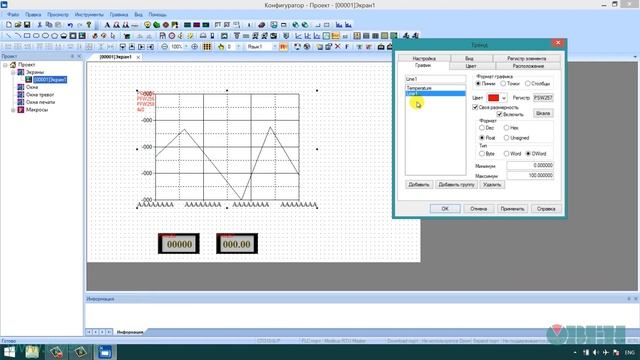This screenshot has height=360, width=640.
Task: Select the text tool letter A icon
Action: [x=107, y=25]
